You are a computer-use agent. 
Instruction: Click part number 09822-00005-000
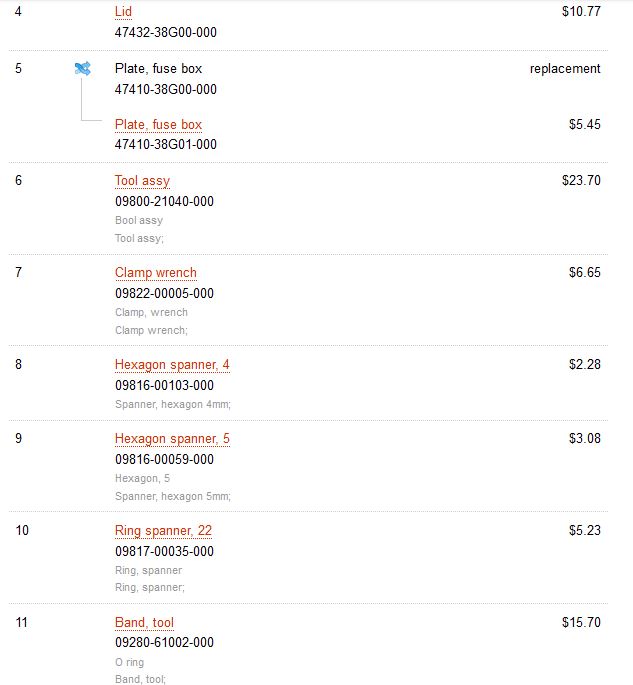pyautogui.click(x=164, y=293)
